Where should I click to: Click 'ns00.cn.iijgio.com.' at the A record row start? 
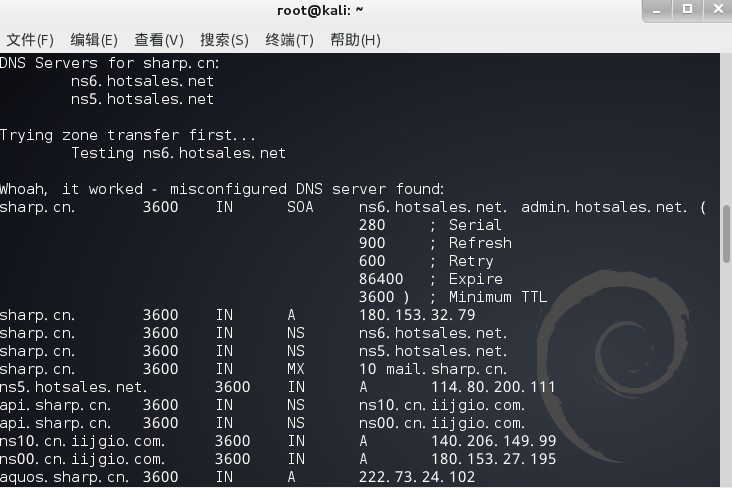click(x=82, y=459)
